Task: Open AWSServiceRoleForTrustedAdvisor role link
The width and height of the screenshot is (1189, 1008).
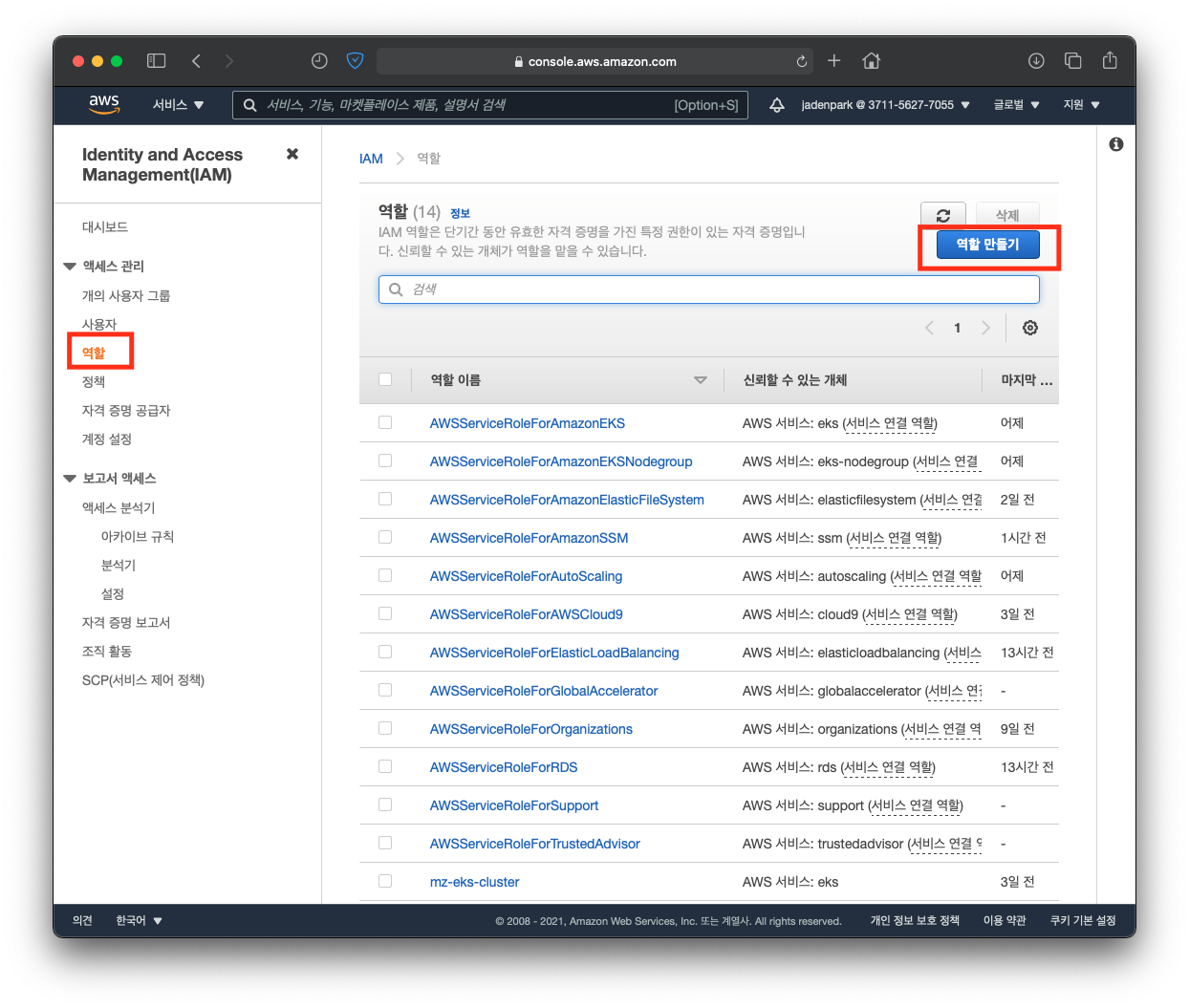Action: (x=535, y=844)
